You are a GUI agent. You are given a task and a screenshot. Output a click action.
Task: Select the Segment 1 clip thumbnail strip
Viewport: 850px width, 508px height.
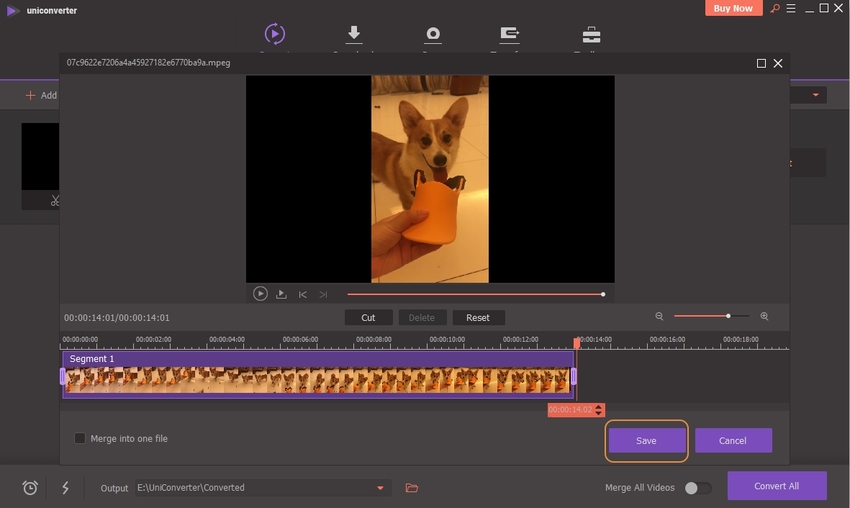point(318,379)
